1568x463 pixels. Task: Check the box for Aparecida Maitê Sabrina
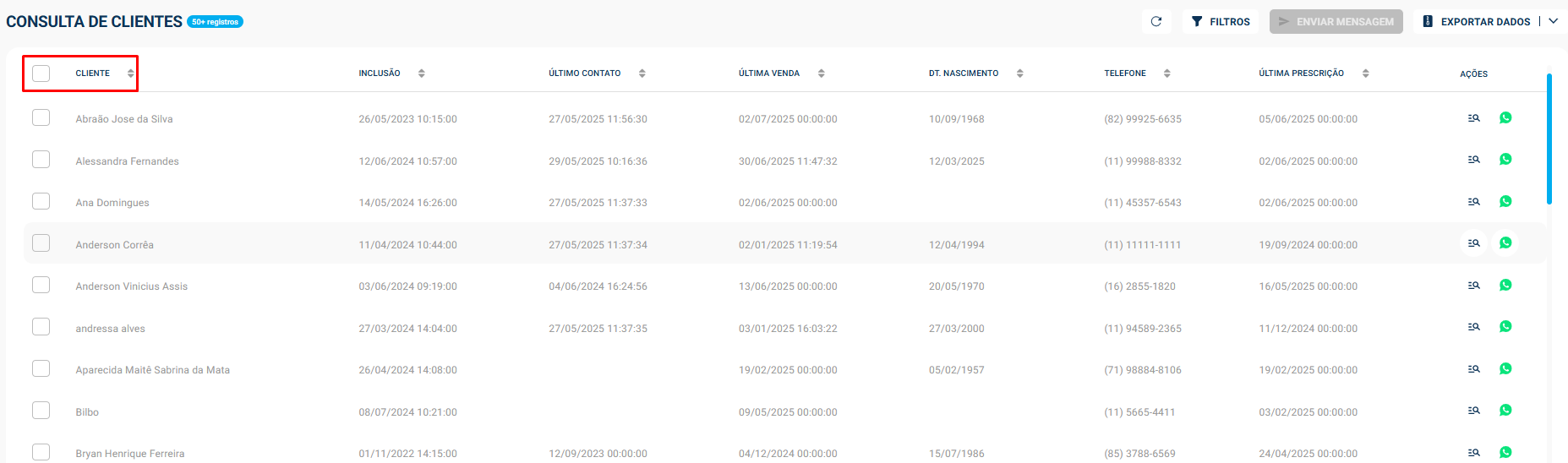point(41,368)
